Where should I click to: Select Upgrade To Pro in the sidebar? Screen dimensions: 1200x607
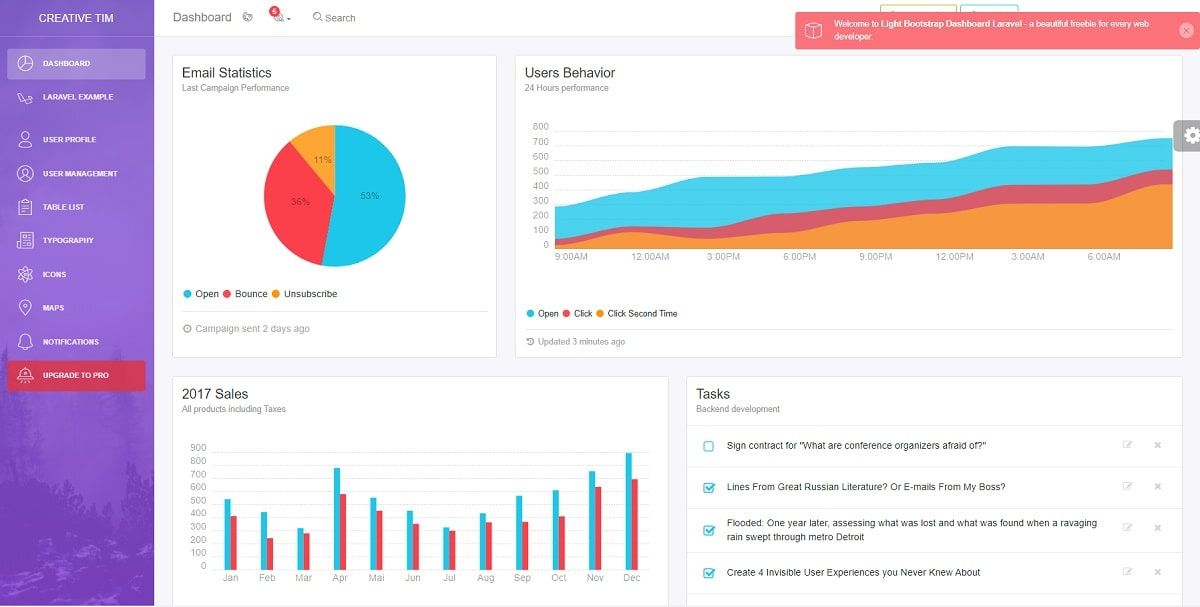click(x=76, y=375)
